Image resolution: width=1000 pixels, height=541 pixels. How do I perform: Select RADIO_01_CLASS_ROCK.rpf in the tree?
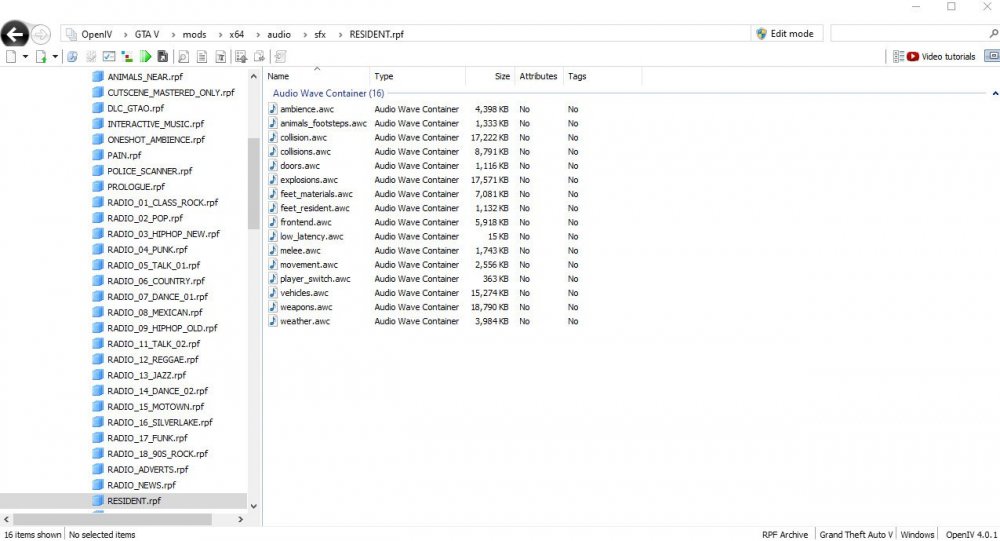point(163,202)
